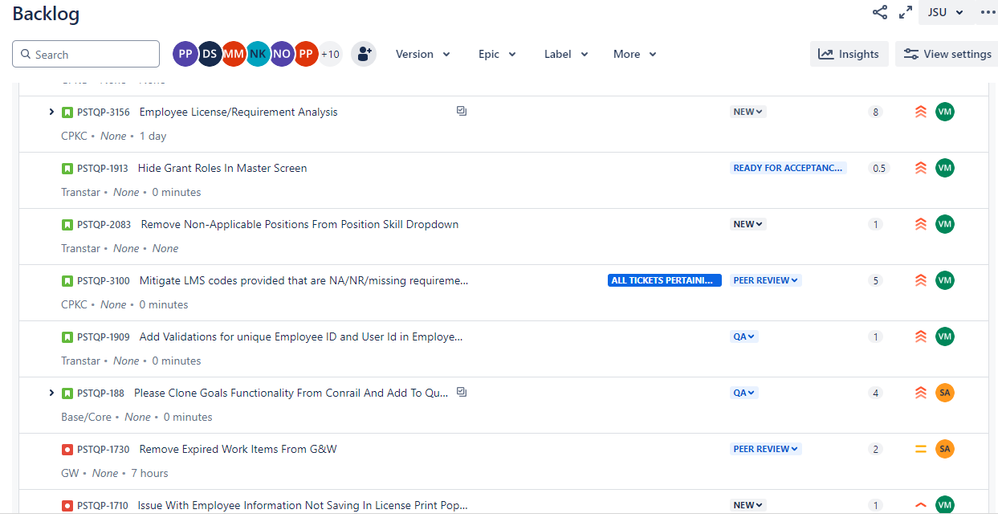
Task: Open 'Employee License/Requirement Analysis' issue
Action: click(x=238, y=112)
